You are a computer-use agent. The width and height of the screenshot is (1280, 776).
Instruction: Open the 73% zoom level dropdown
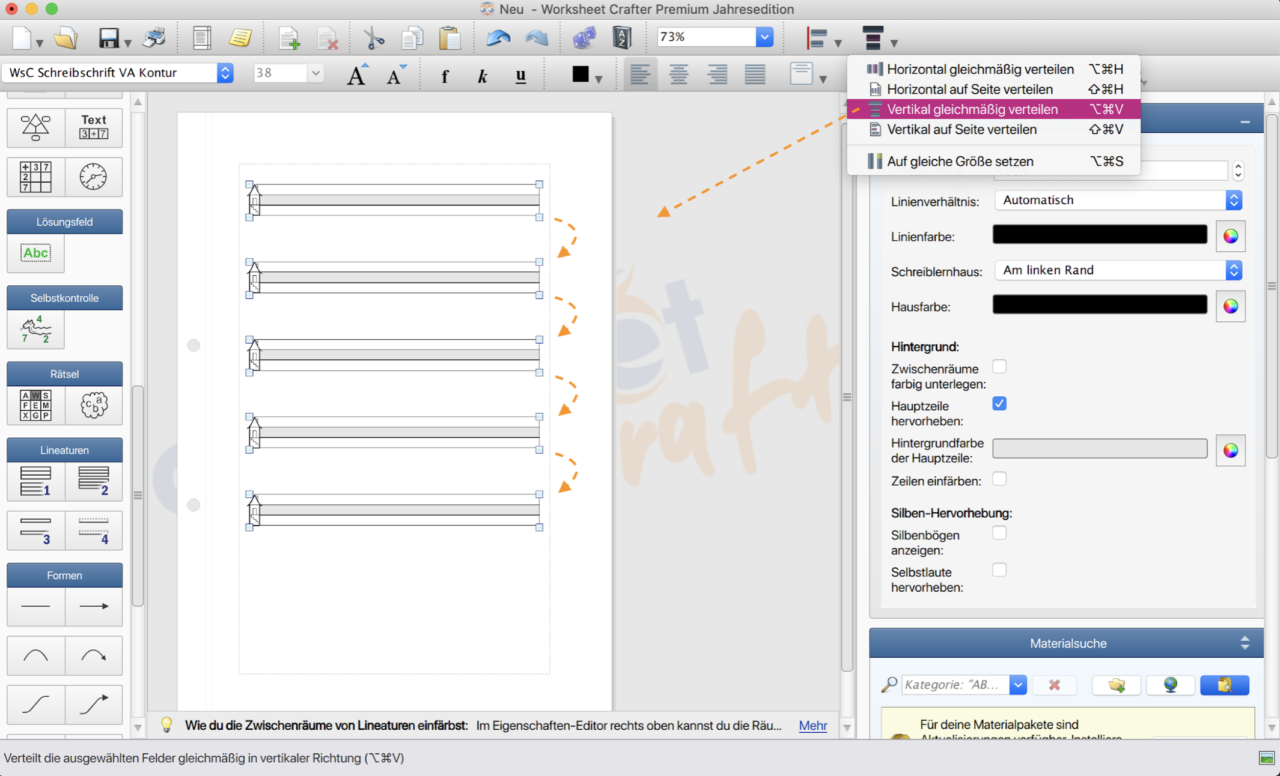tap(764, 37)
